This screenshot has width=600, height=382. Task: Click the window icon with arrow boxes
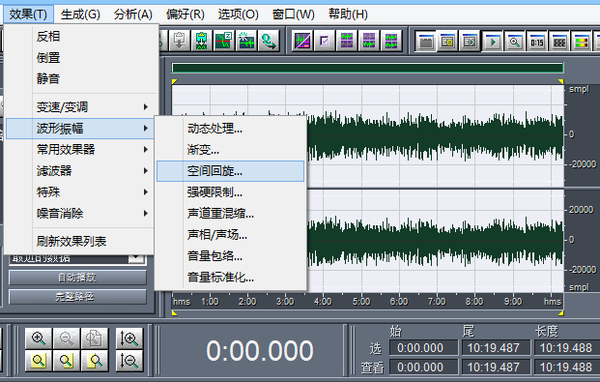[470, 41]
